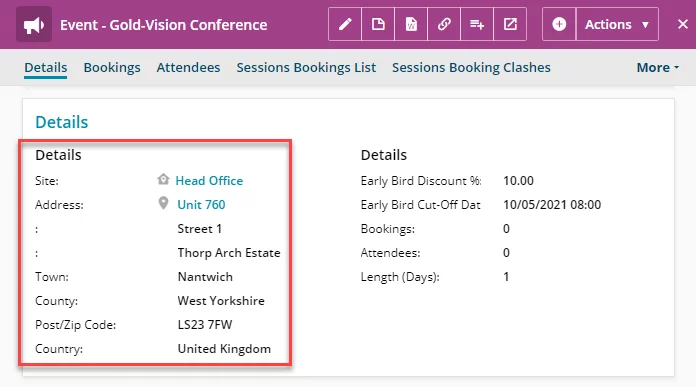The image size is (696, 387).
Task: Select the Details tab
Action: point(46,67)
